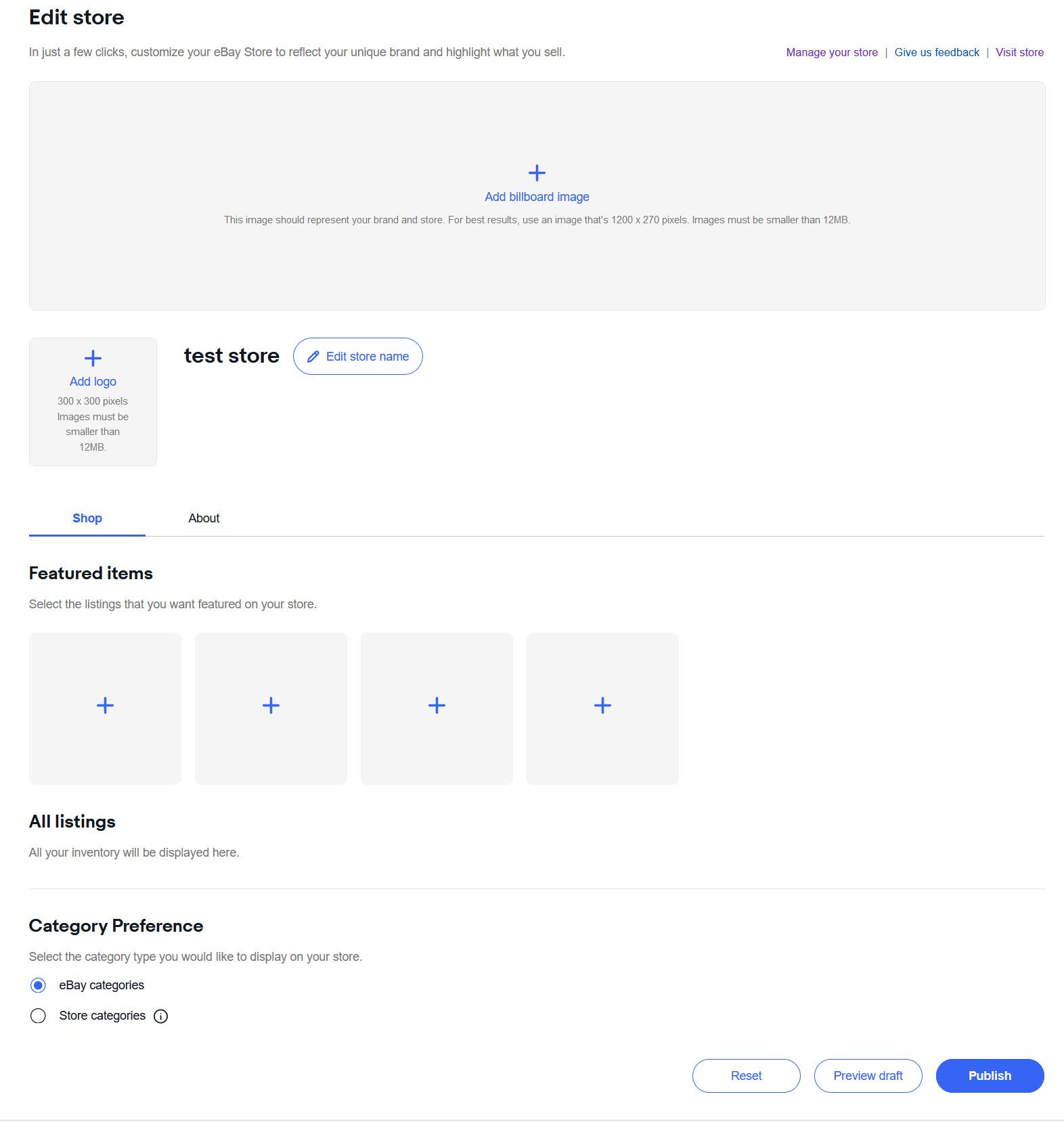Switch to the About tab
The height and width of the screenshot is (1130, 1064).
[x=204, y=518]
